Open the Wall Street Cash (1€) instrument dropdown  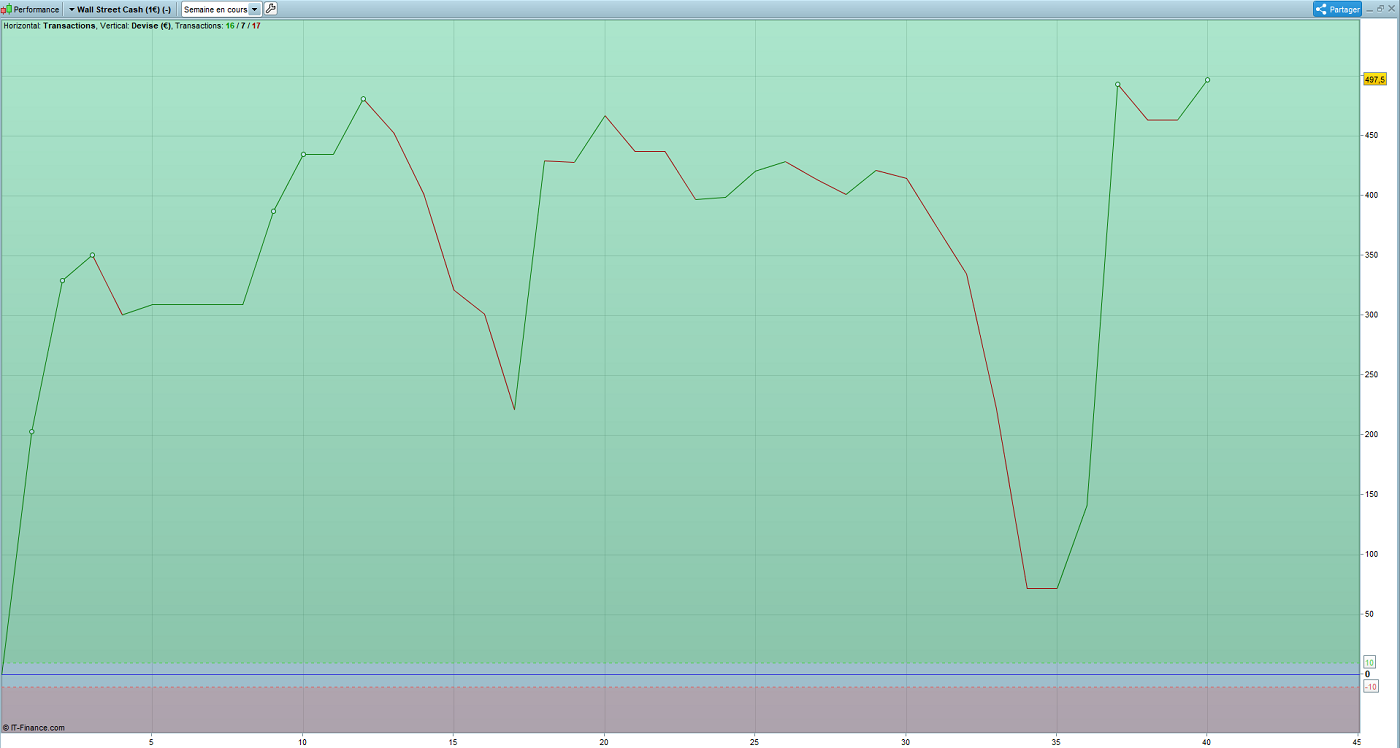(120, 9)
